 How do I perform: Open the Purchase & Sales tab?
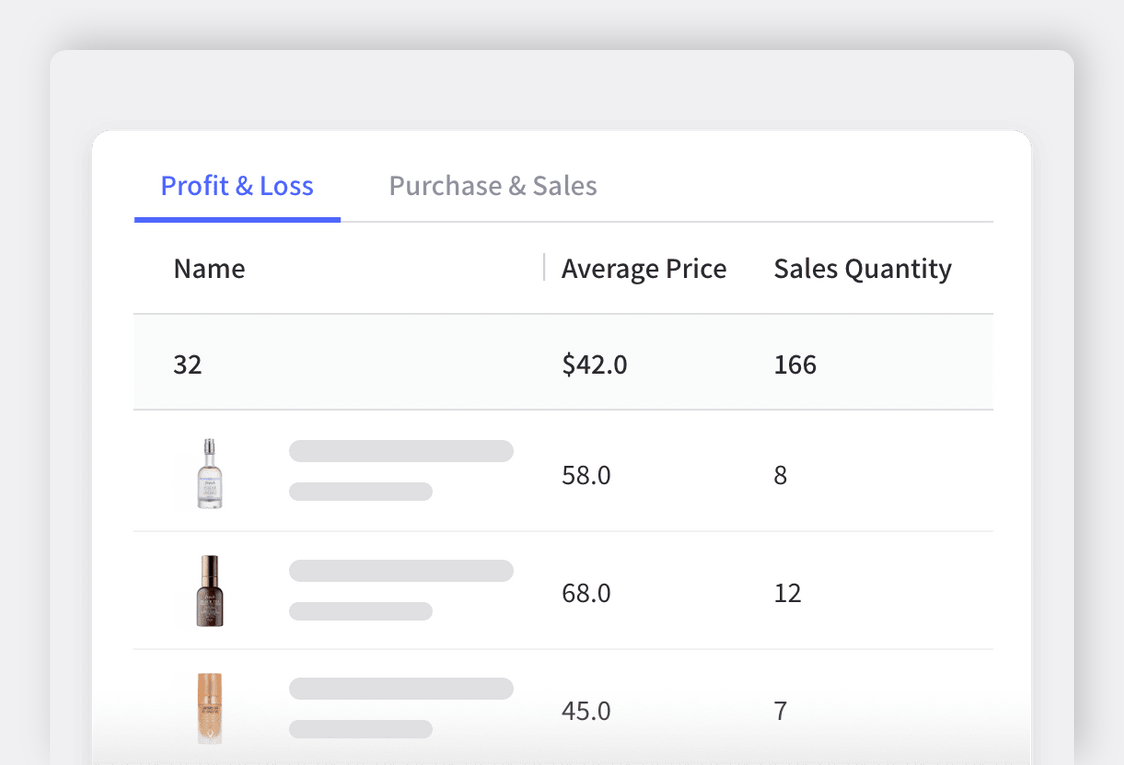[492, 186]
